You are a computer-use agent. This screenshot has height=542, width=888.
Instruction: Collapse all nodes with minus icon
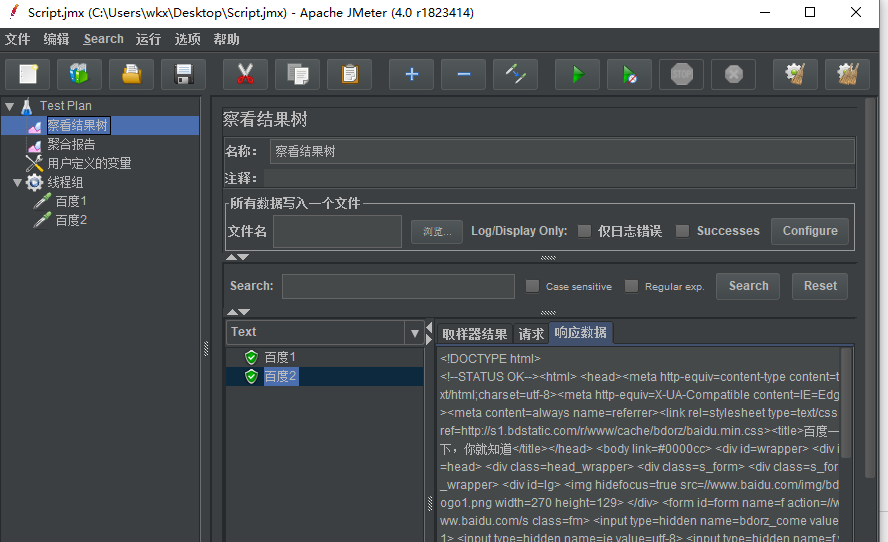click(x=463, y=74)
